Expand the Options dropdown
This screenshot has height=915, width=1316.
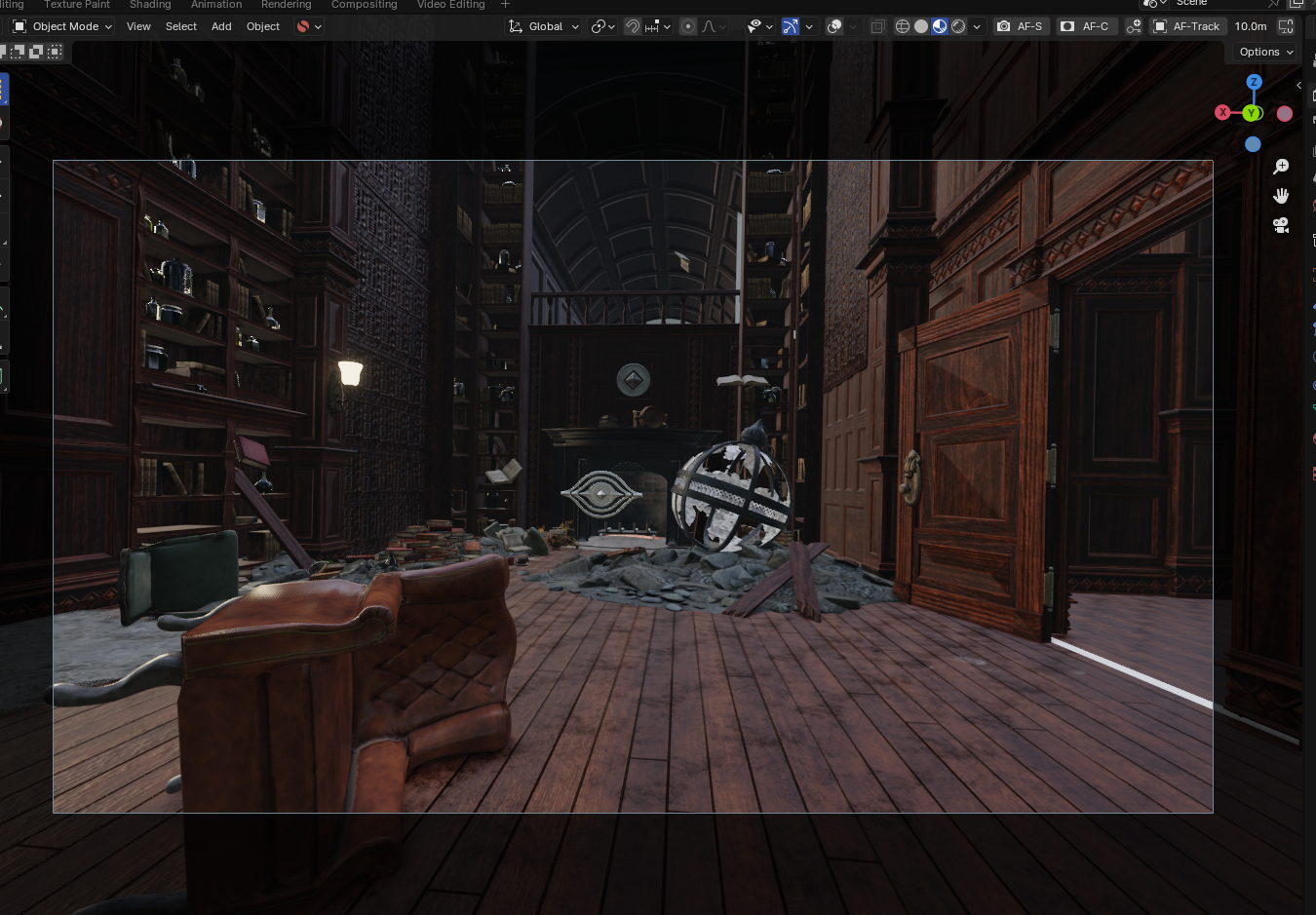point(1265,52)
